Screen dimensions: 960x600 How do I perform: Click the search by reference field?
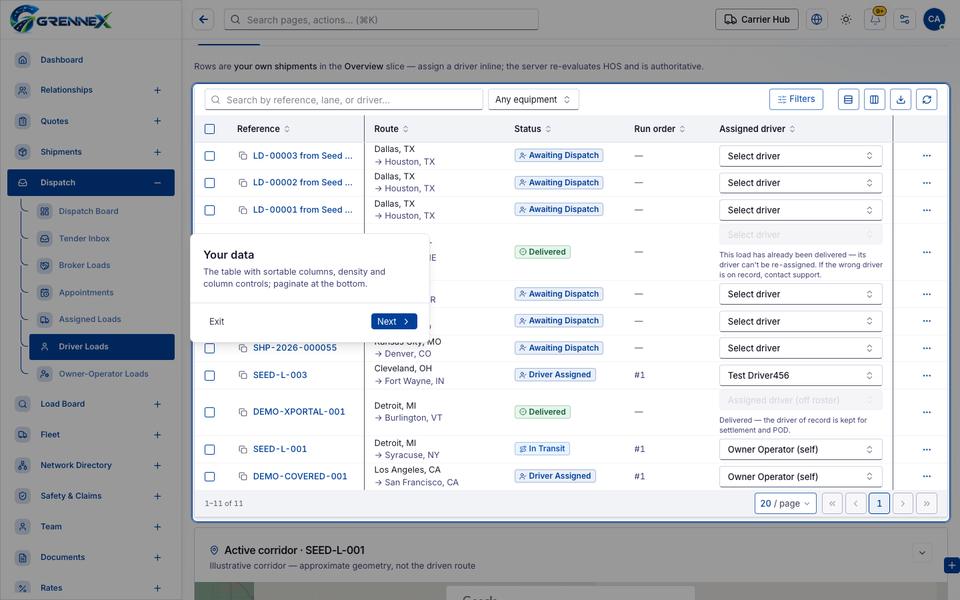point(343,99)
